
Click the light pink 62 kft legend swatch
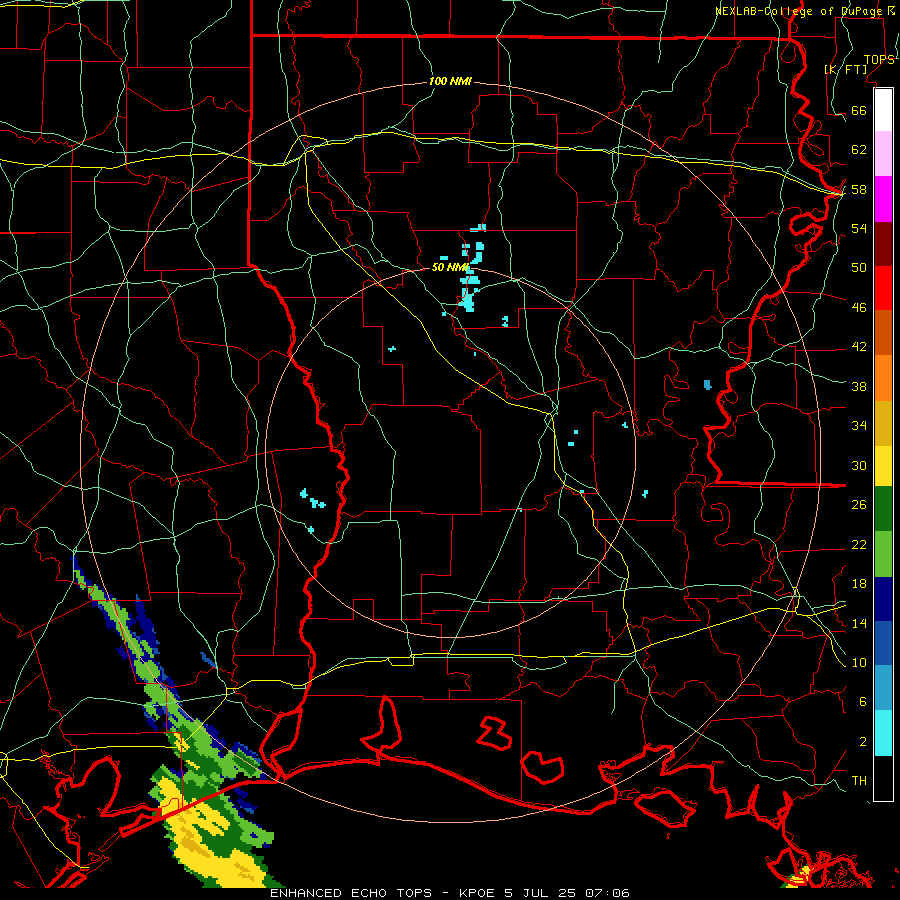(883, 153)
